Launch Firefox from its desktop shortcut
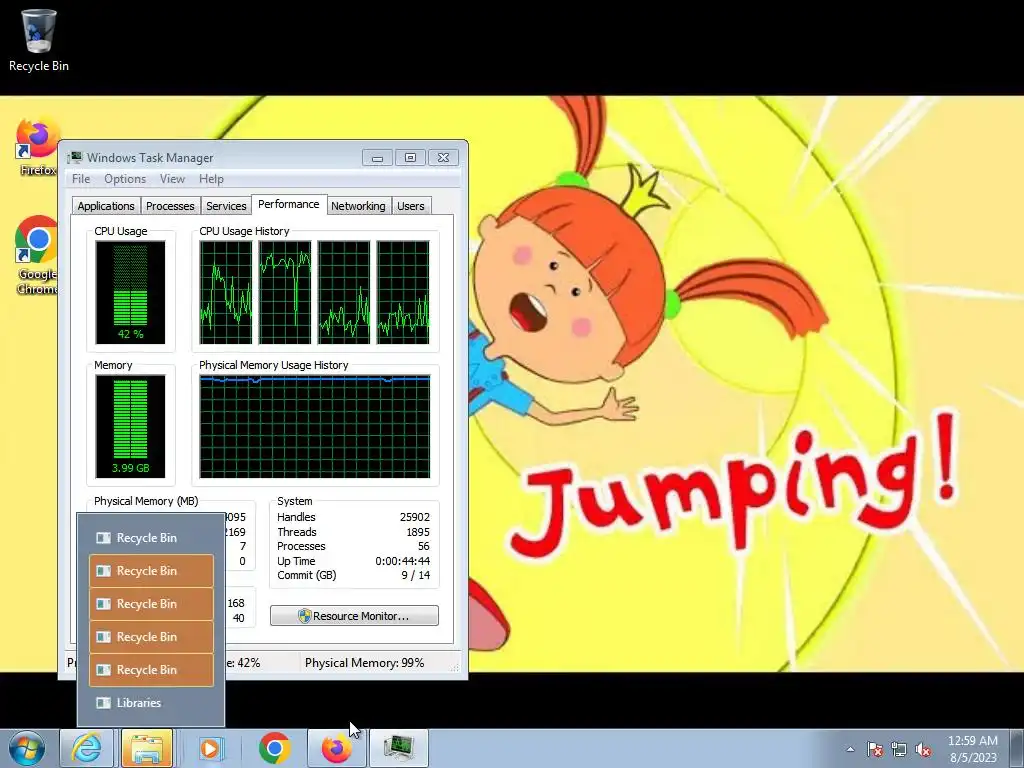 37,147
